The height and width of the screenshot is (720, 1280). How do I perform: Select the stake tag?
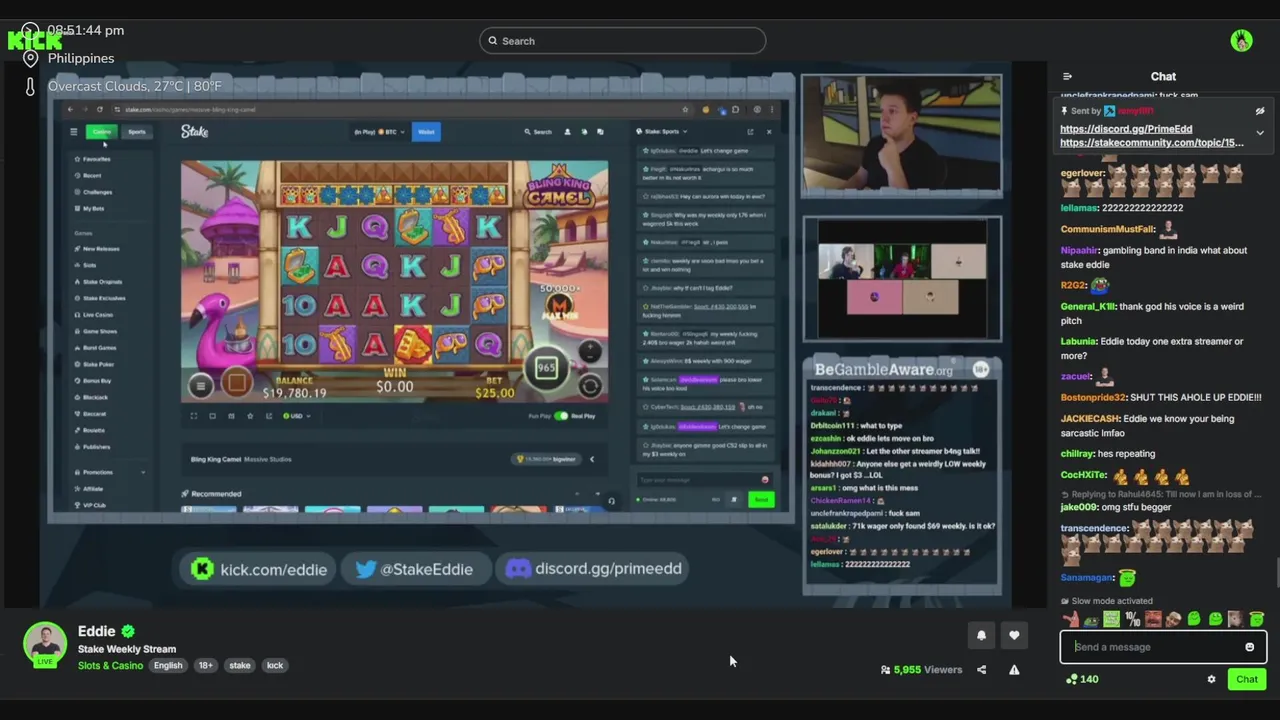pos(240,665)
